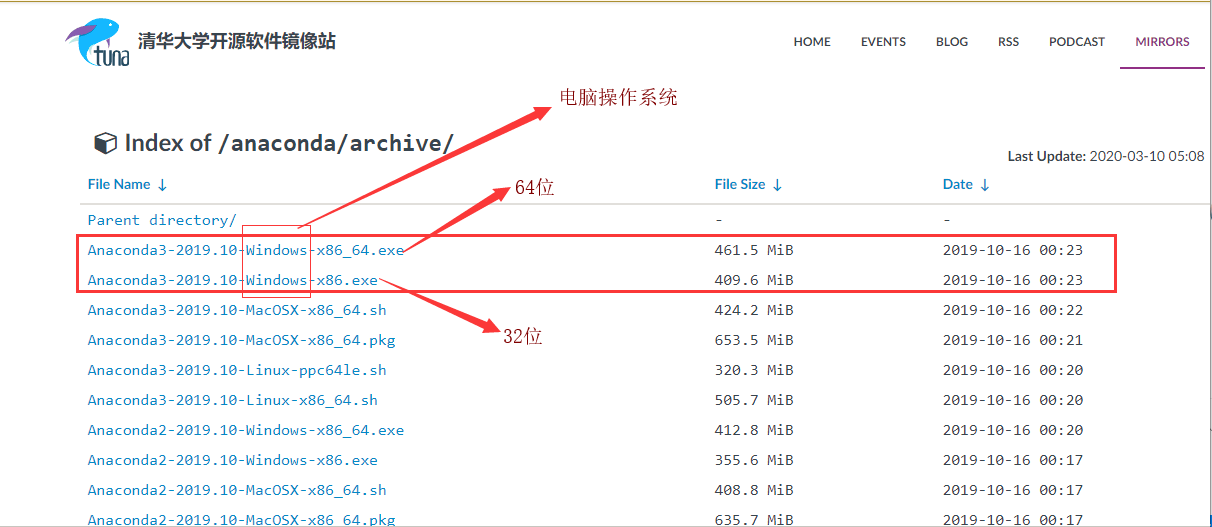The width and height of the screenshot is (1212, 527).
Task: Download Anaconda2-2019.10-Windows-x86_64.exe
Action: point(246,430)
